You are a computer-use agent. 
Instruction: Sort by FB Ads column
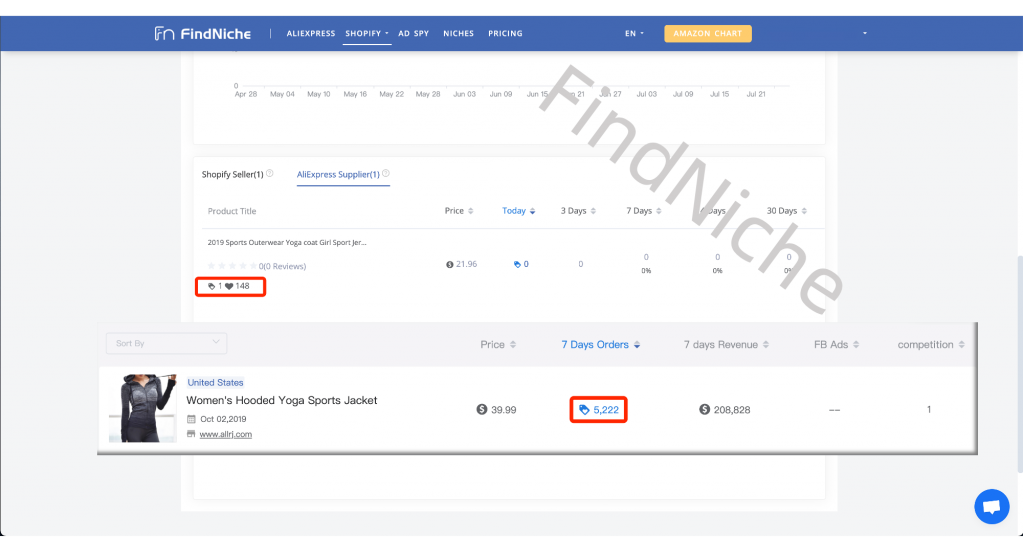coord(836,344)
